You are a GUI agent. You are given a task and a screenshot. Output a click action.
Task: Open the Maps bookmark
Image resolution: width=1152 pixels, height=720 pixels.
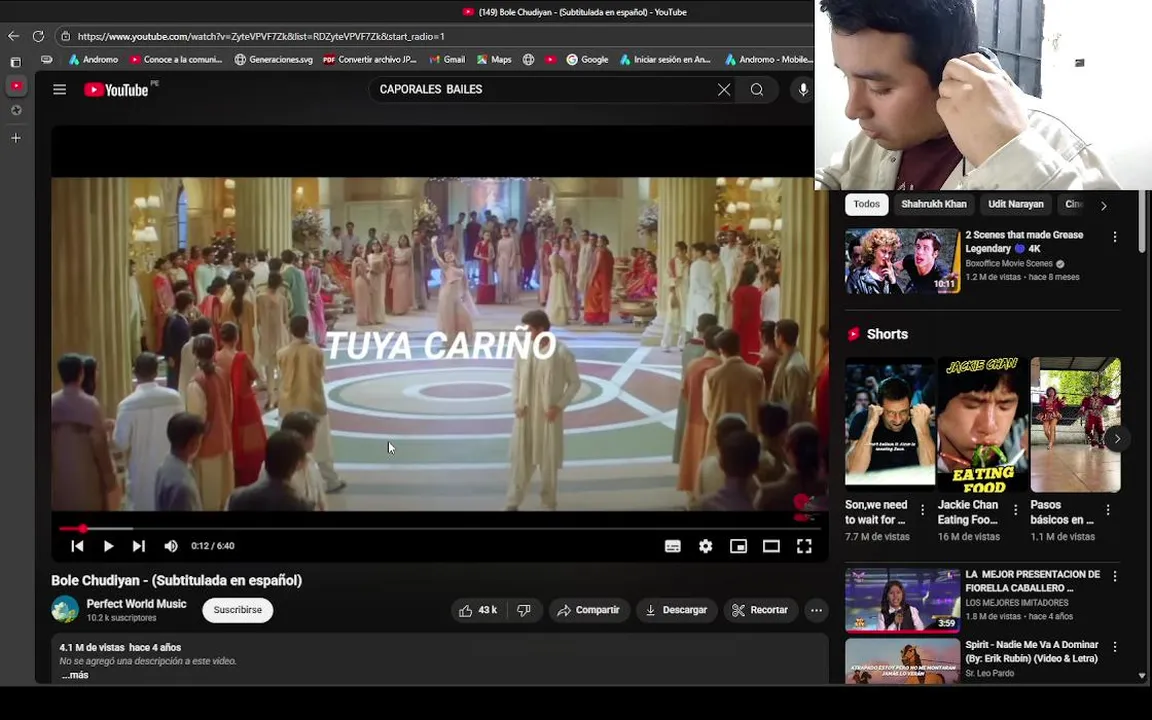(x=494, y=60)
